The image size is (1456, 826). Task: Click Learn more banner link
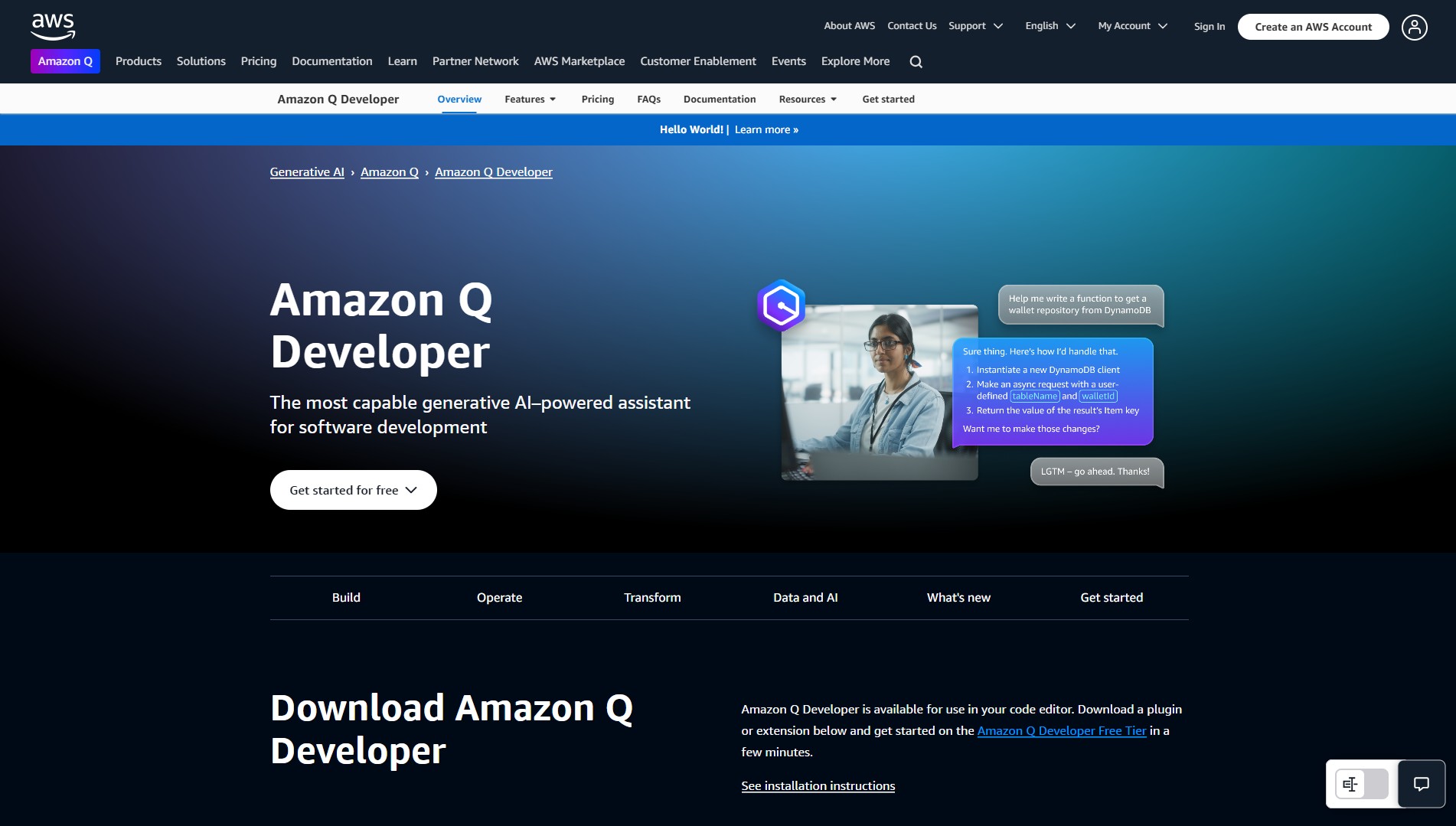coord(766,130)
